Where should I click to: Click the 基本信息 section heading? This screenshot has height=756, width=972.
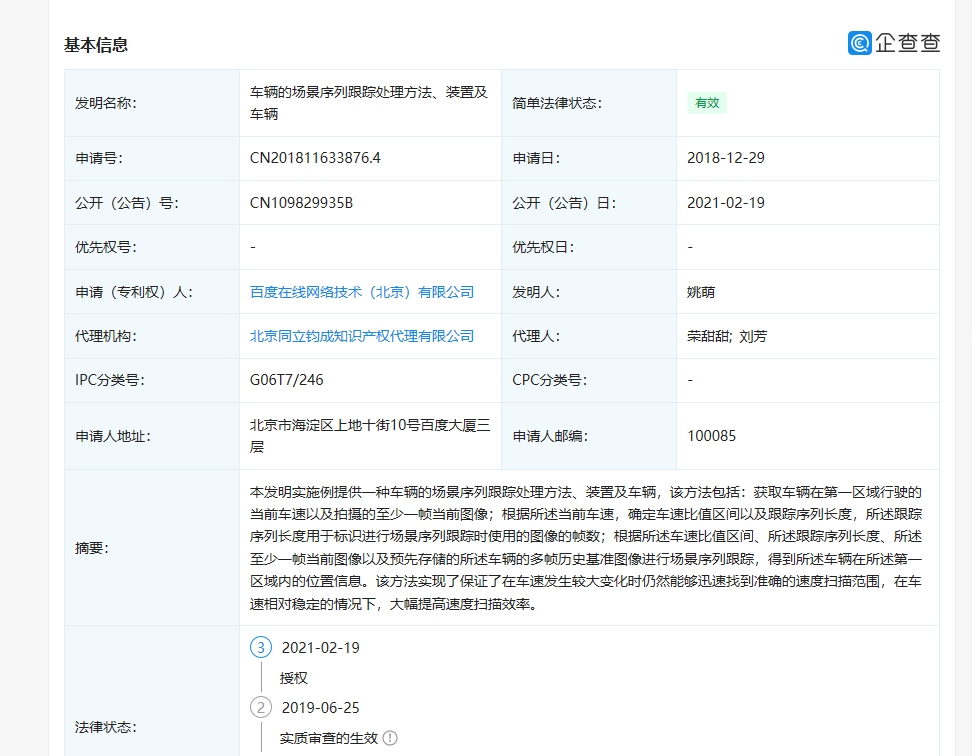coord(95,45)
